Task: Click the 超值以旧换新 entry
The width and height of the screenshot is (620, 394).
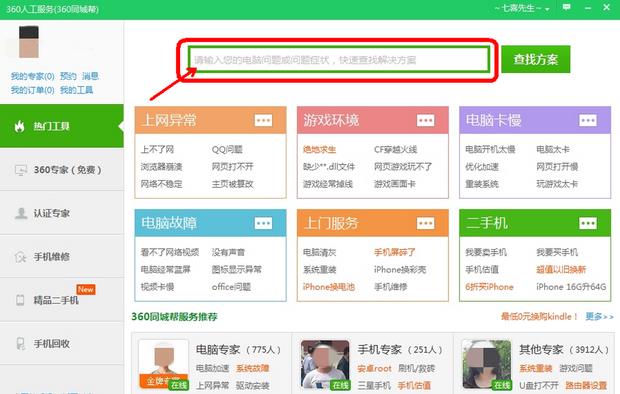Action: click(x=561, y=269)
